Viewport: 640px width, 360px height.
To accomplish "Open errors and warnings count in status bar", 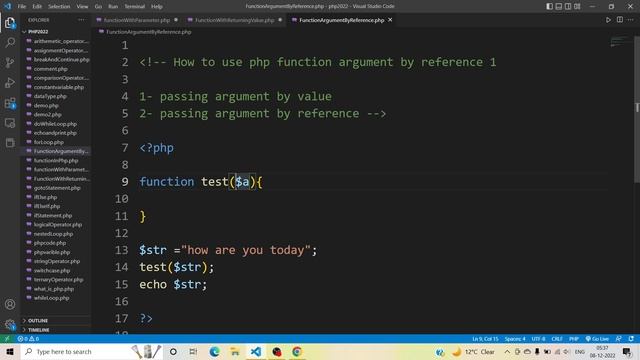I will coord(28,339).
